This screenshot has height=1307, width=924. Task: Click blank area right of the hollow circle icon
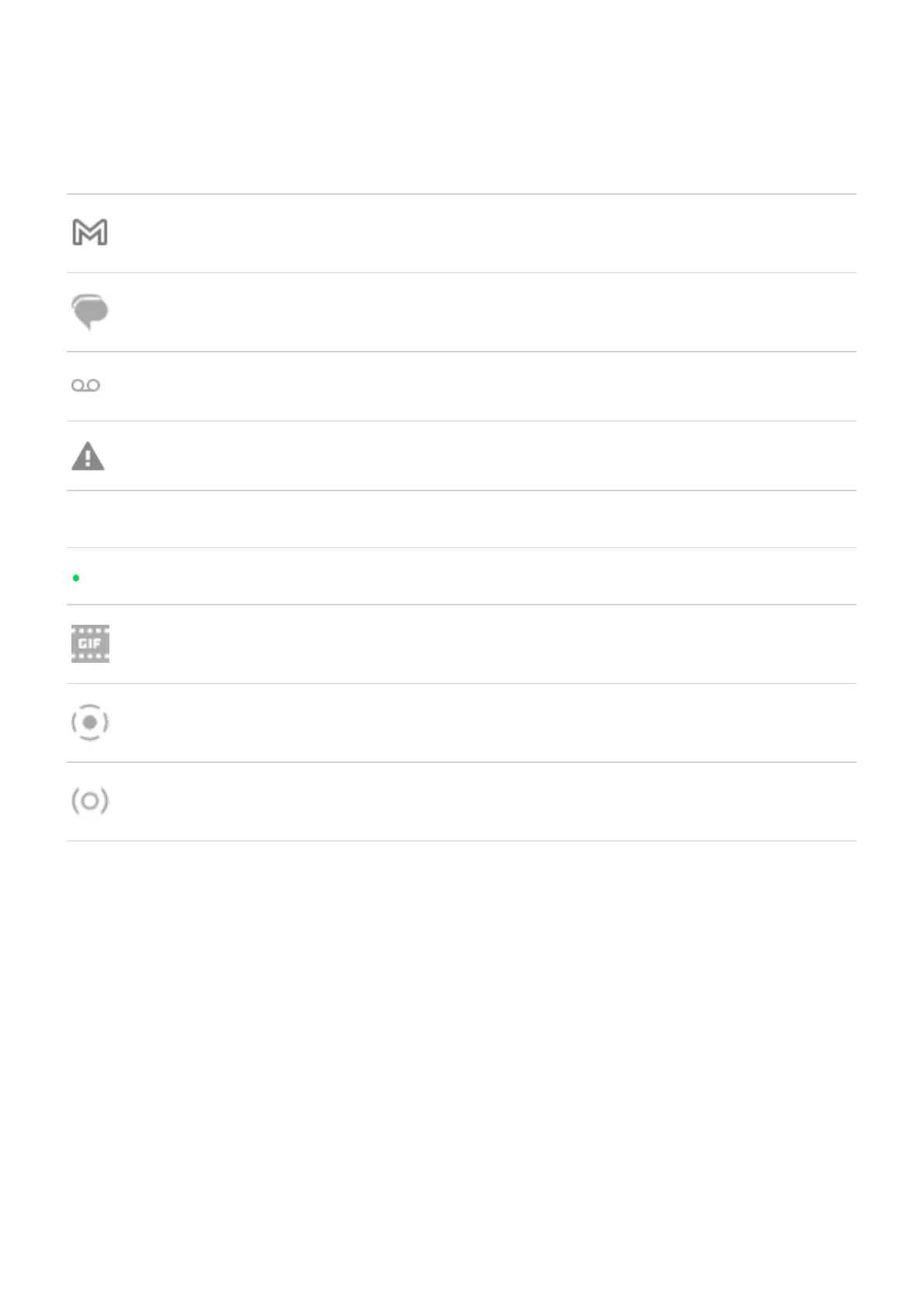click(481, 802)
